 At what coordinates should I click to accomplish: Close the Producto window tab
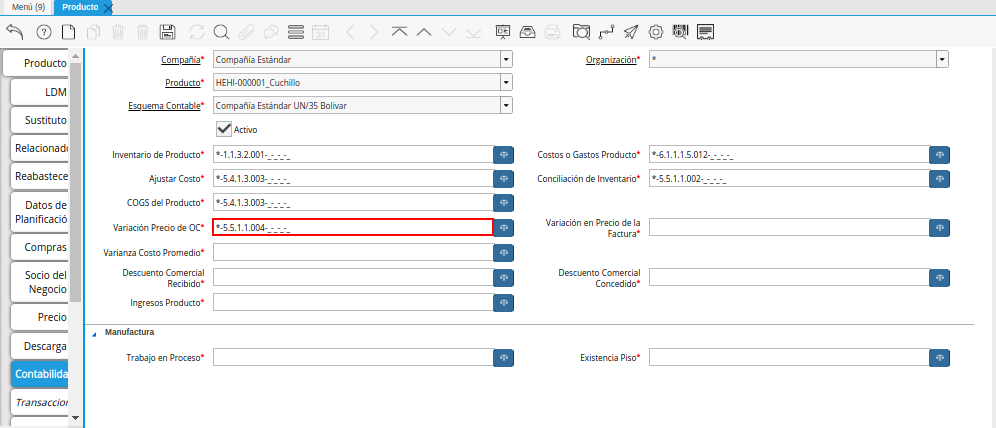(x=108, y=8)
